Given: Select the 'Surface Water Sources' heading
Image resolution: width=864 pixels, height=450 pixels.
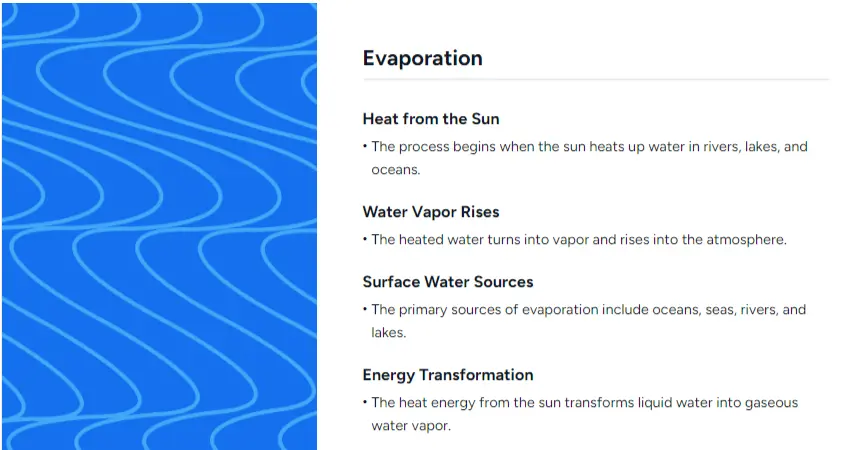Looking at the screenshot, I should [x=447, y=282].
